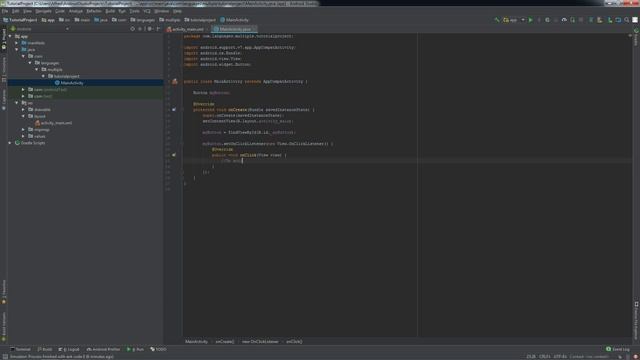Click the Sync Project with Gradle icon
Screen dimensions: 640x360
click(x=591, y=20)
